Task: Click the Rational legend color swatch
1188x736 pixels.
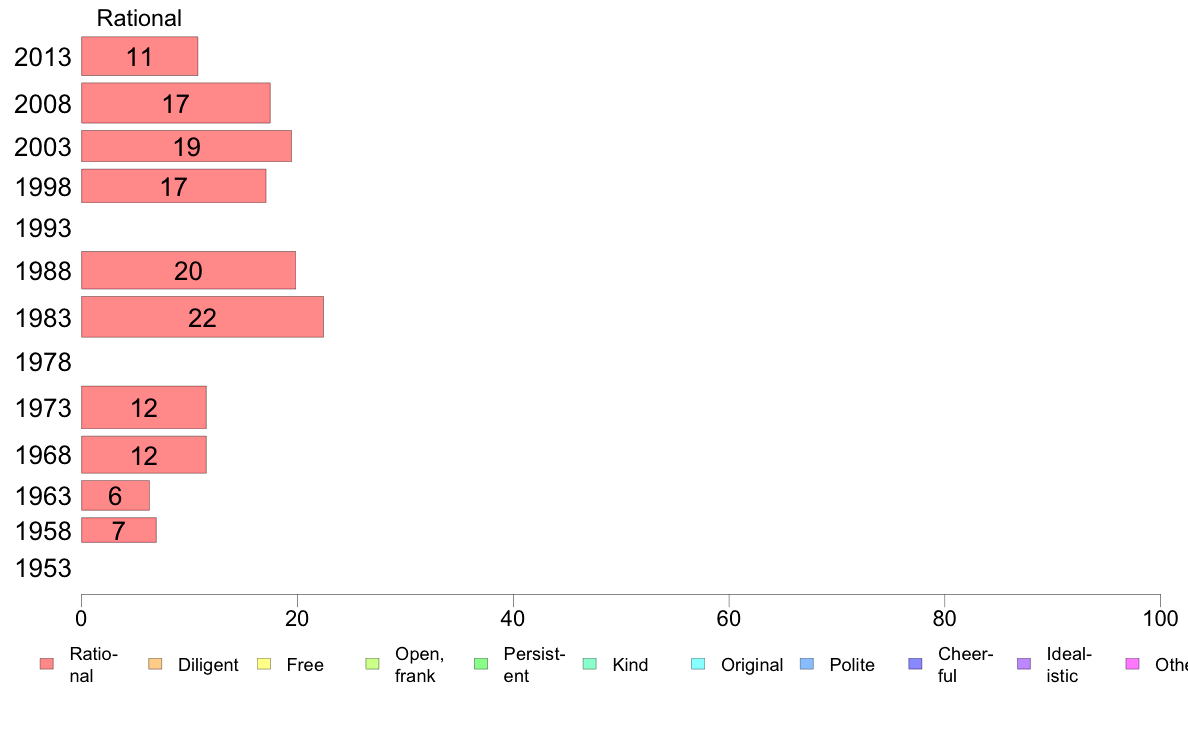Action: [46, 665]
